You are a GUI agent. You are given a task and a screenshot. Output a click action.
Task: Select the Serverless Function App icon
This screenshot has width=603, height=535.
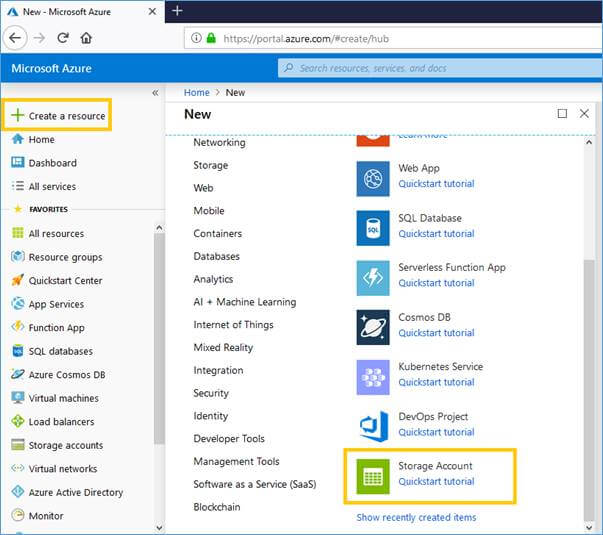[x=373, y=278]
